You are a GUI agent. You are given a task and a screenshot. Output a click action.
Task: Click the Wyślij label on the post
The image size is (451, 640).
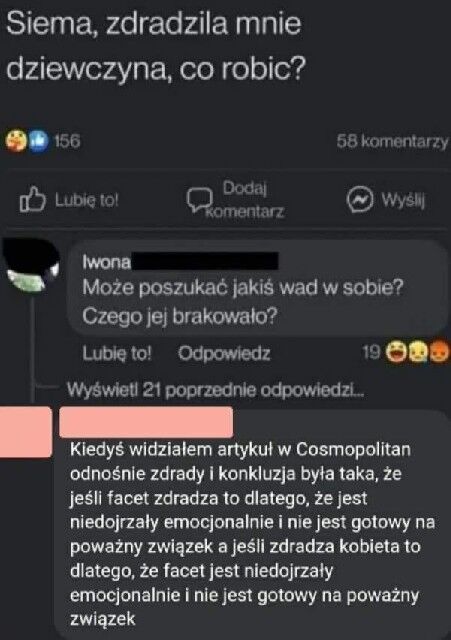(x=403, y=200)
